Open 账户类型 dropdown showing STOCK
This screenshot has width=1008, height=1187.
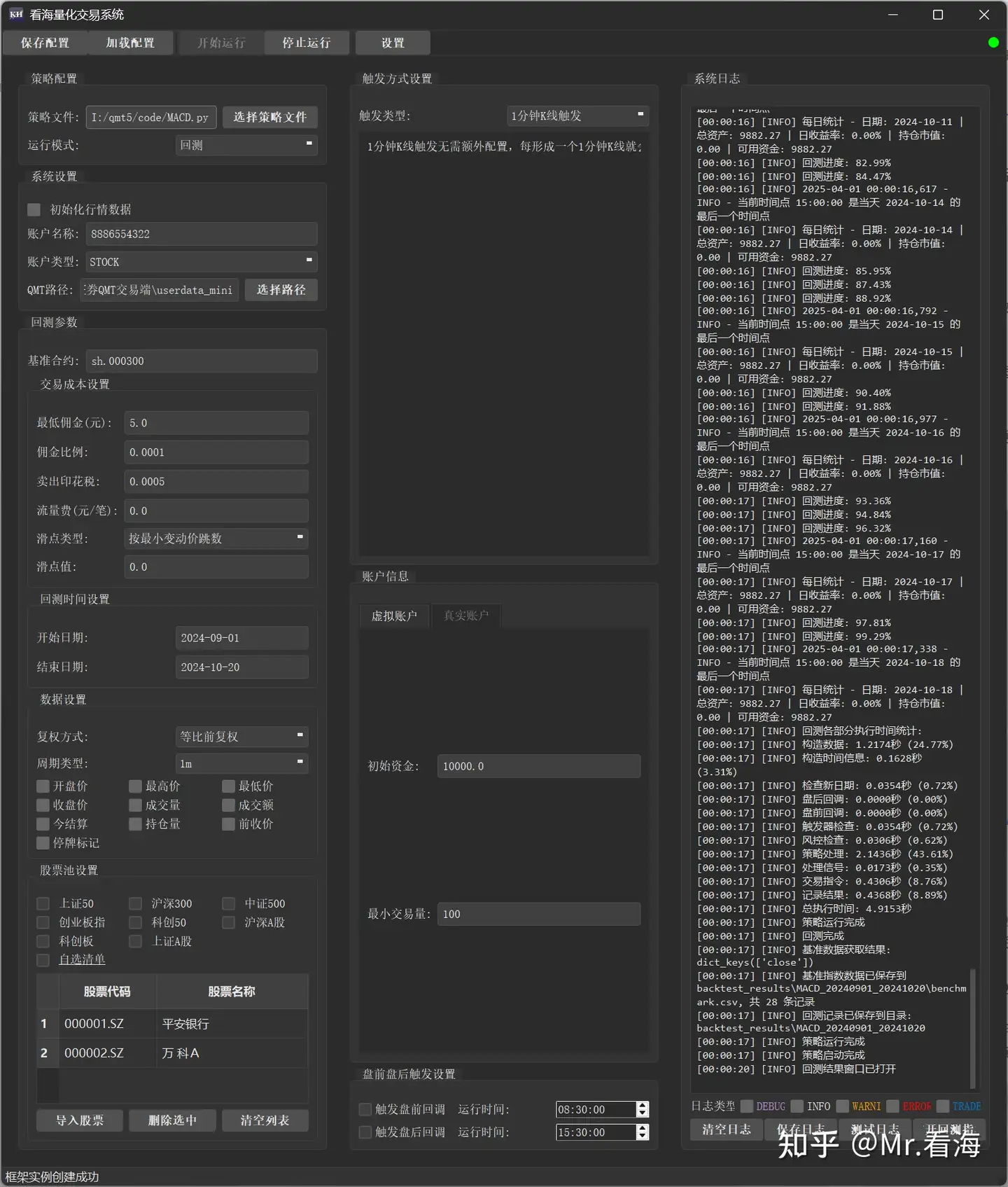202,262
